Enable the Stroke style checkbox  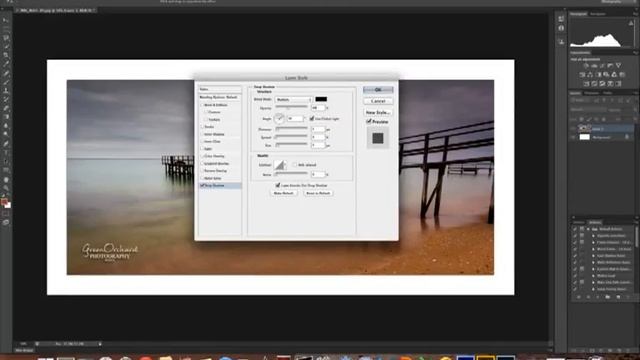point(202,127)
